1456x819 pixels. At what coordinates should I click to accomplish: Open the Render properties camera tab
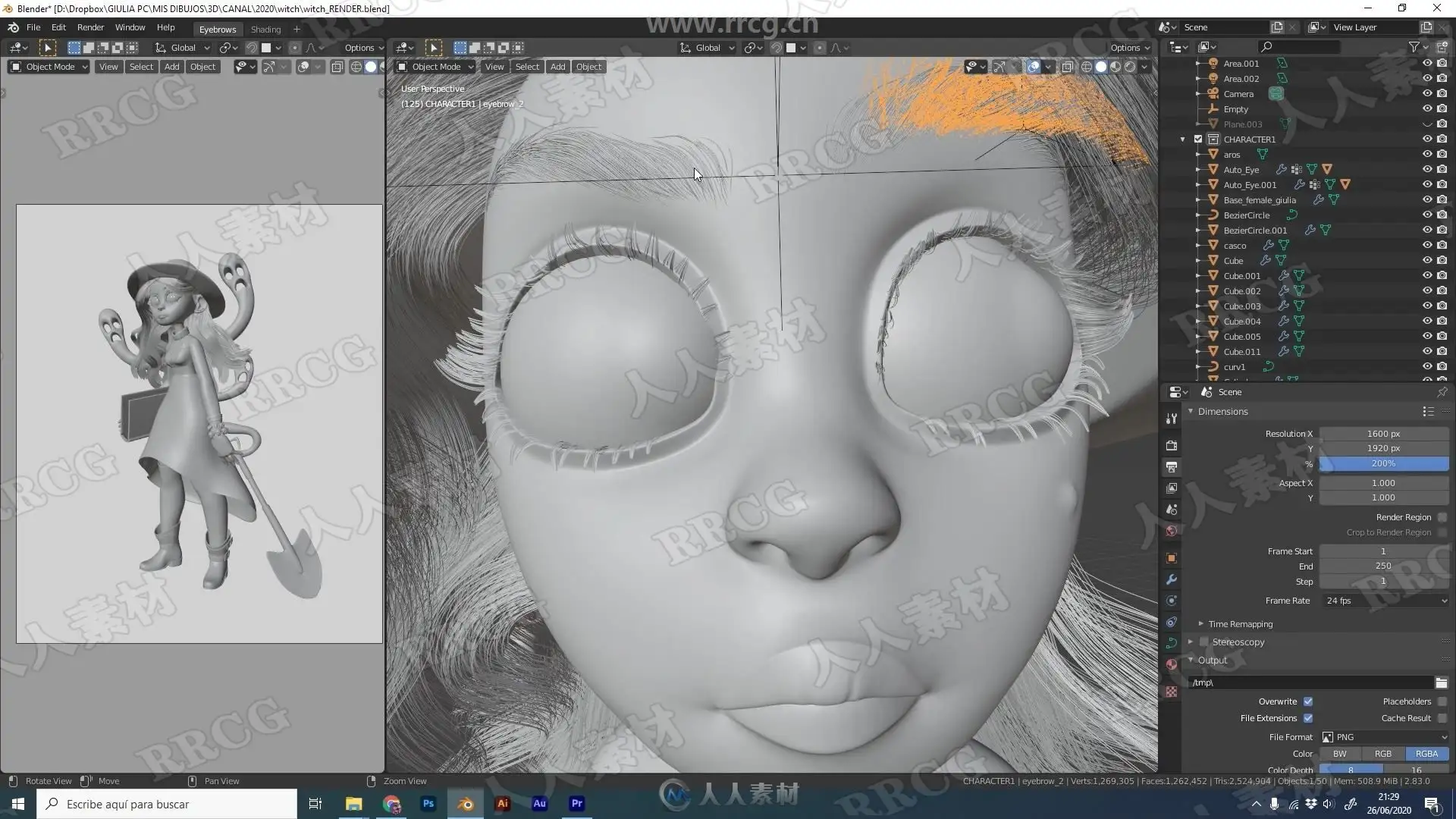point(1172,445)
